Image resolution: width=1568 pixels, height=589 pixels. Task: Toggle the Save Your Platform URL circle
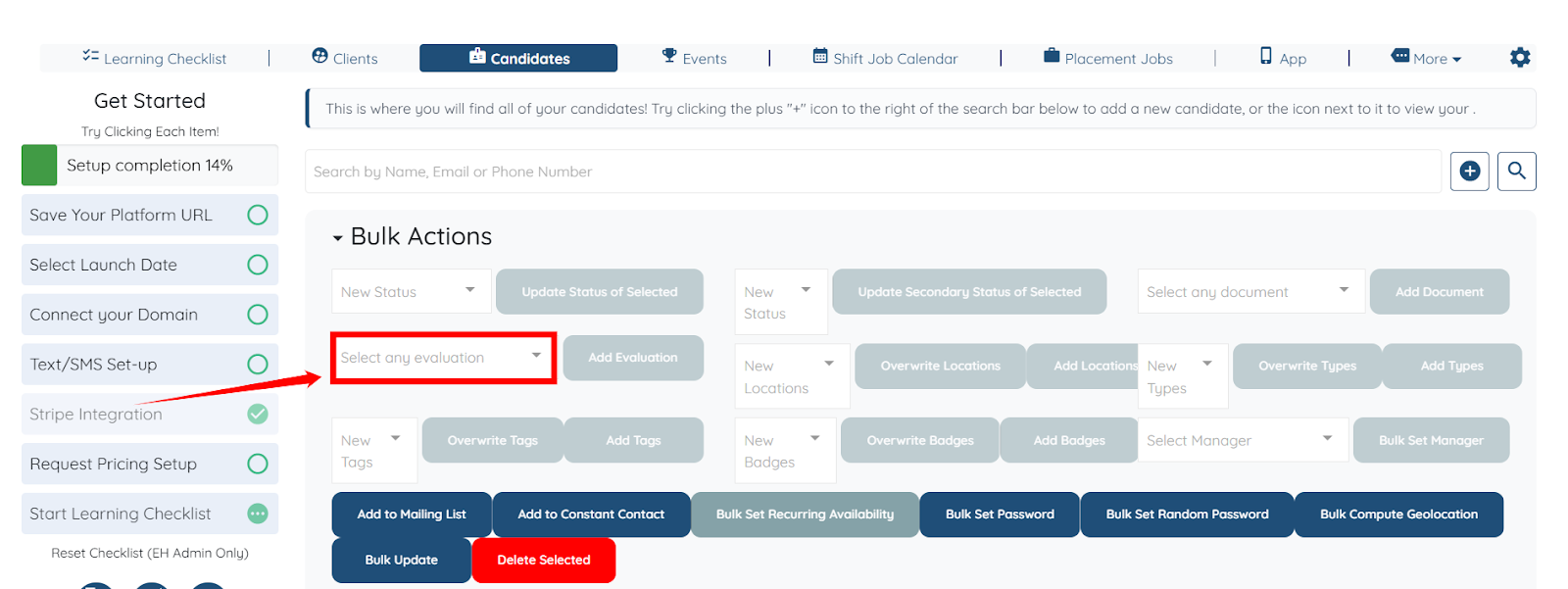[258, 215]
